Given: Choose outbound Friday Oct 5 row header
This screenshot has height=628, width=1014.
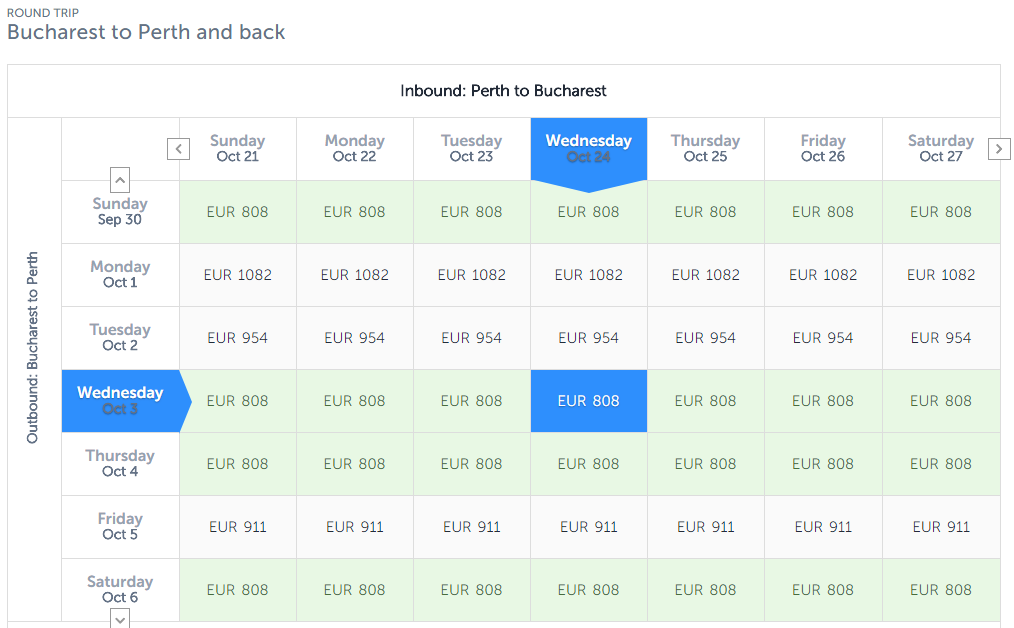Looking at the screenshot, I should pos(120,527).
